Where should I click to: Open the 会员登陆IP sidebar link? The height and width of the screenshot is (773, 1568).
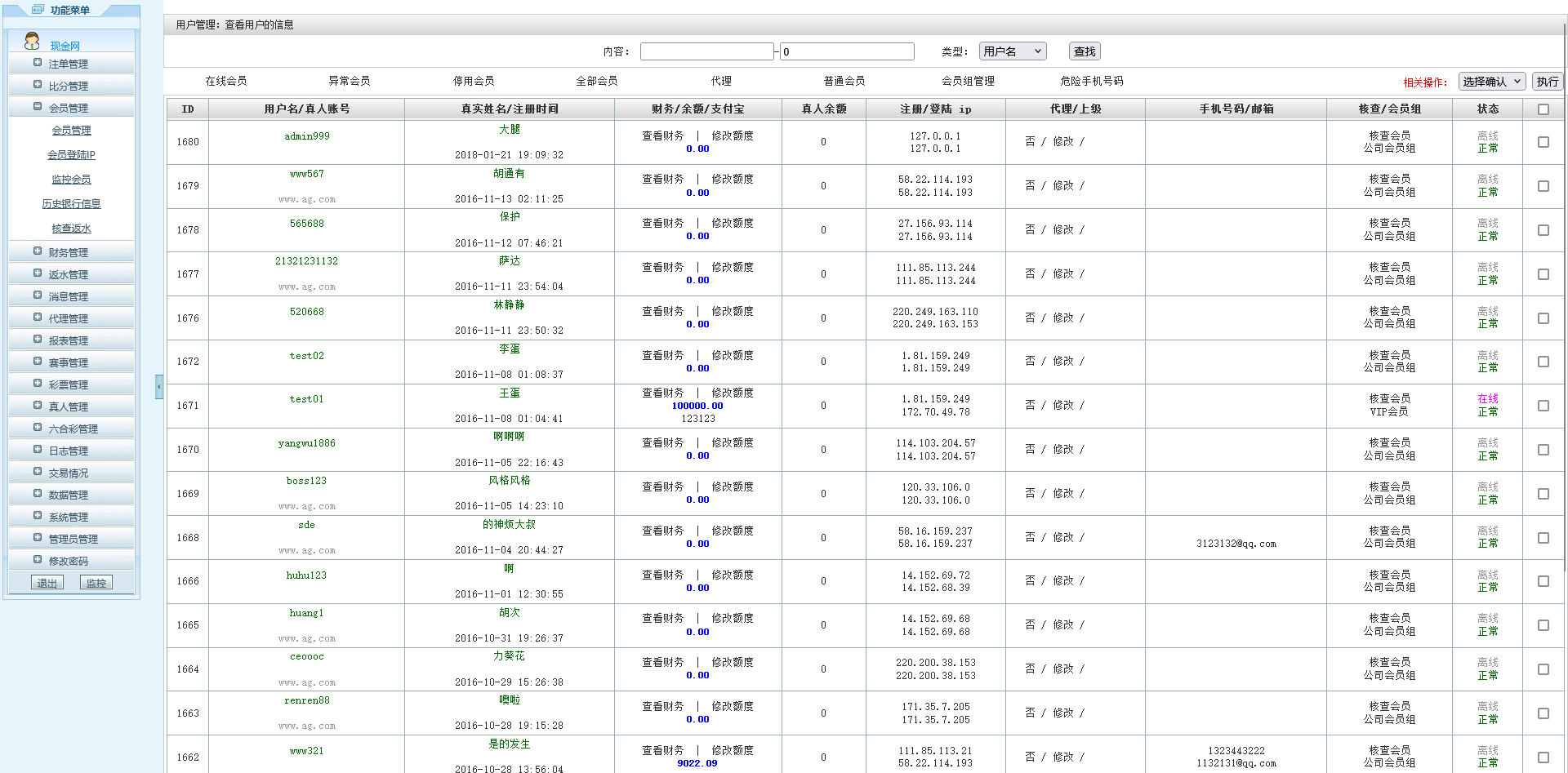tap(71, 155)
